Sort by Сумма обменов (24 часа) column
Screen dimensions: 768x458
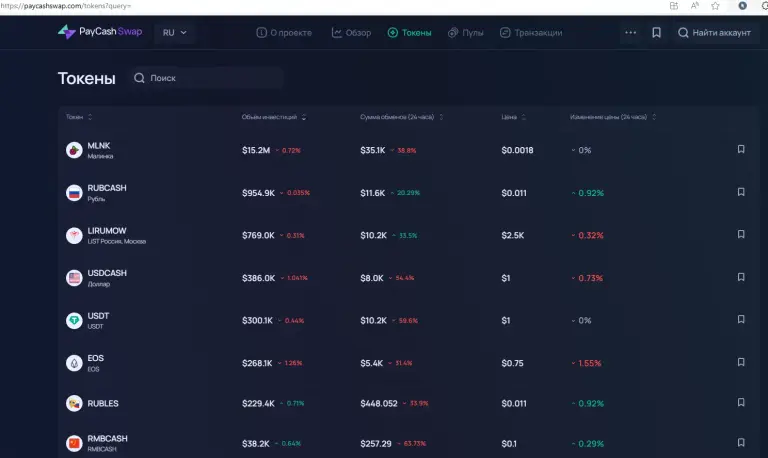click(x=402, y=117)
